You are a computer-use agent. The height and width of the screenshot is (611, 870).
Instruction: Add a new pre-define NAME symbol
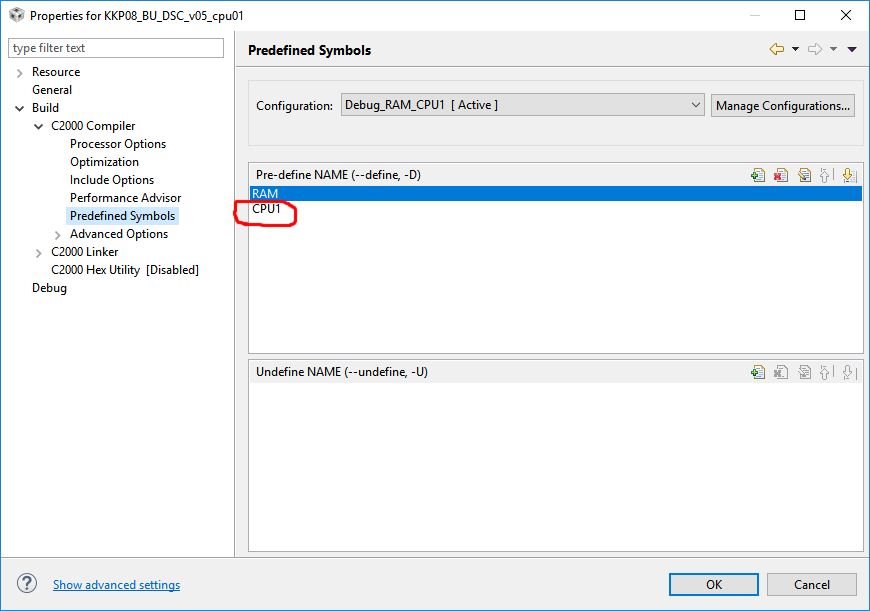757,175
